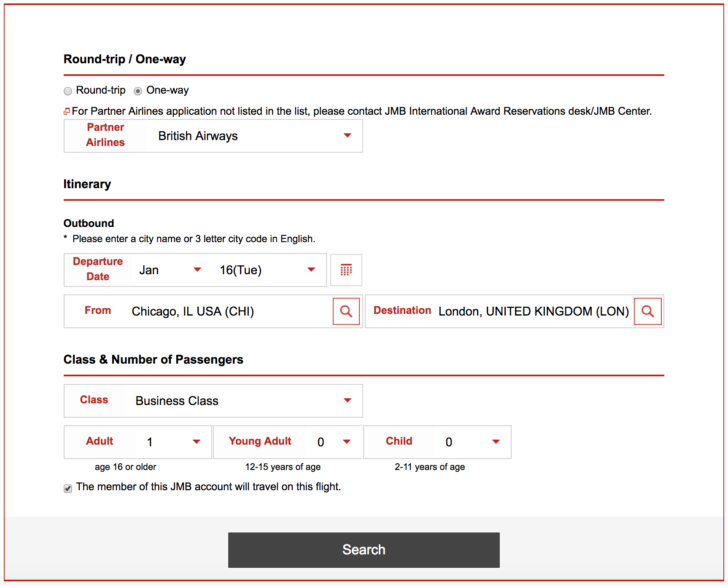Click the member travel checkbox label text

208,487
